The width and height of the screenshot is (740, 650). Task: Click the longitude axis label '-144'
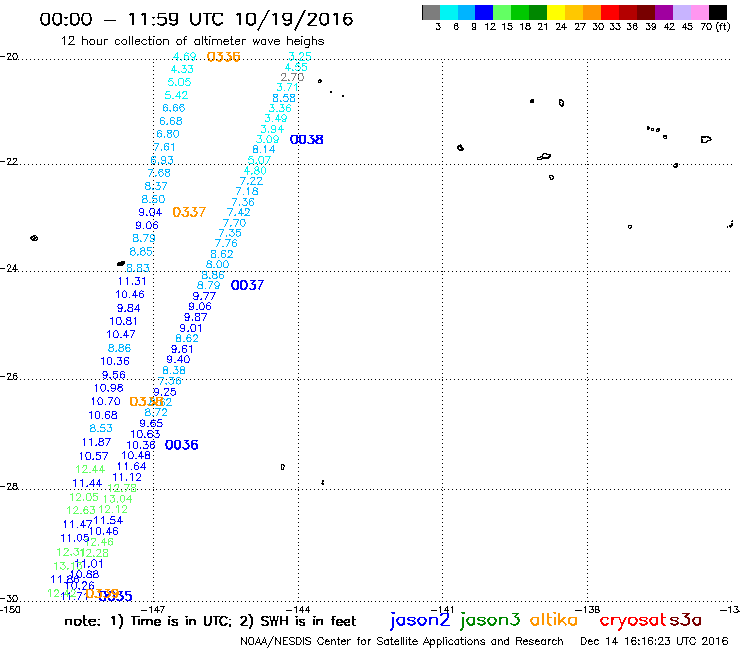pyautogui.click(x=298, y=609)
